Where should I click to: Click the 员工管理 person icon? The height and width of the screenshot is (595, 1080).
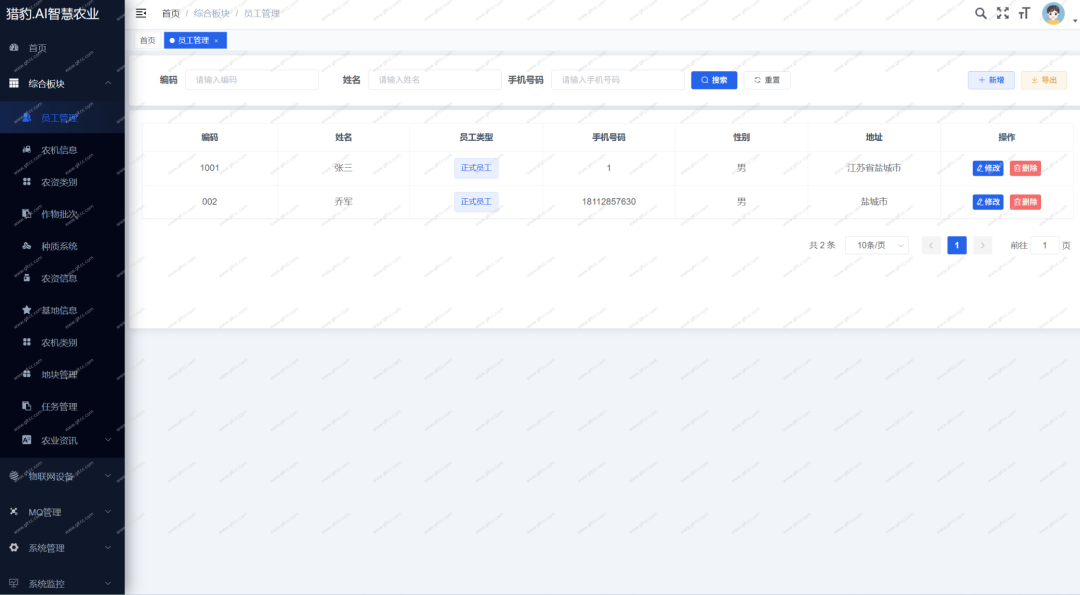pyautogui.click(x=26, y=117)
